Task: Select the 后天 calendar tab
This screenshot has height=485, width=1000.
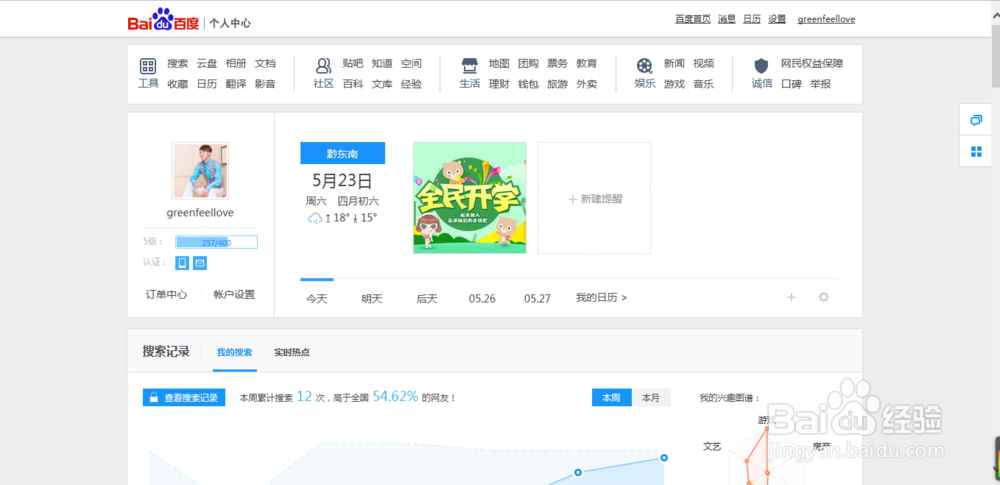Action: pos(427,298)
